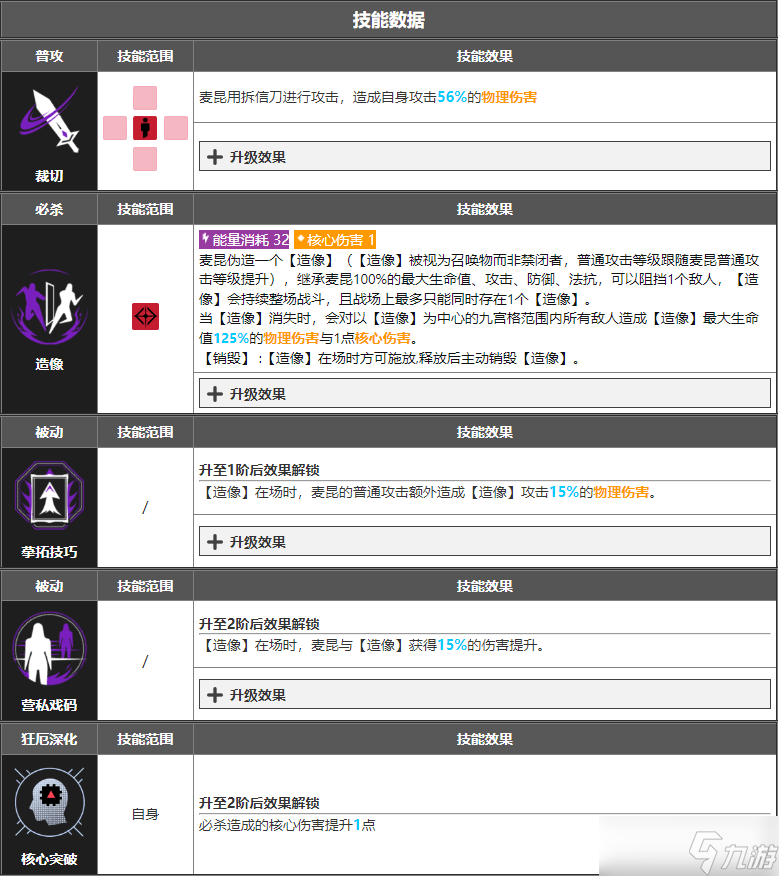Click the top pink square in range grid
The height and width of the screenshot is (876, 779).
click(x=145, y=98)
